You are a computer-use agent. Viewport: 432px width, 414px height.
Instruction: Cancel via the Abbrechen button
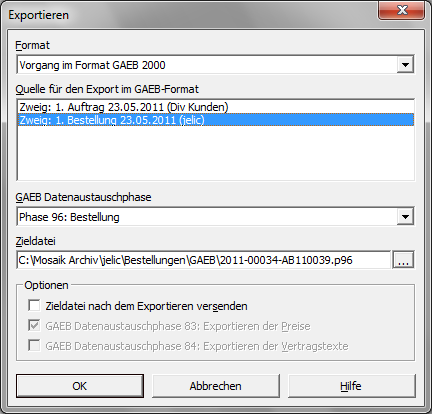(x=216, y=386)
